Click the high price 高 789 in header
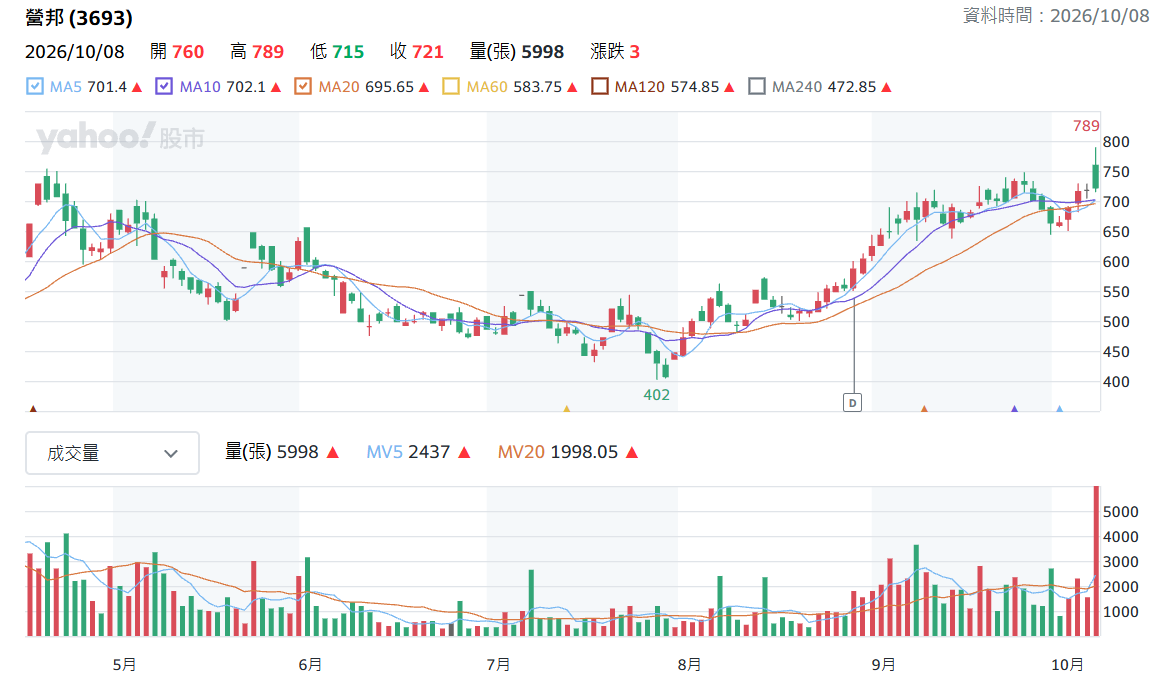1166x690 pixels. 257,51
